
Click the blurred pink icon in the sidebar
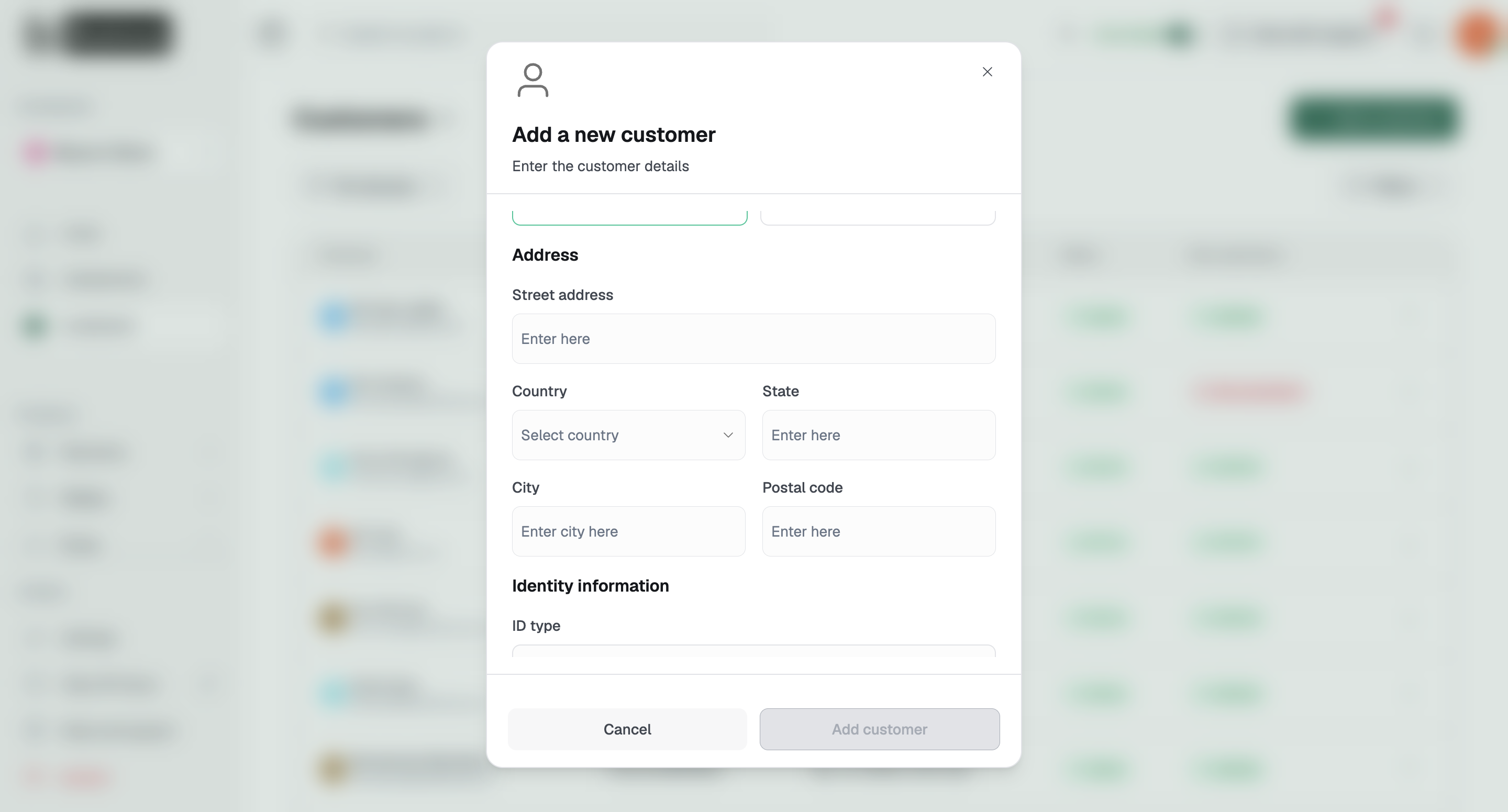click(x=36, y=153)
